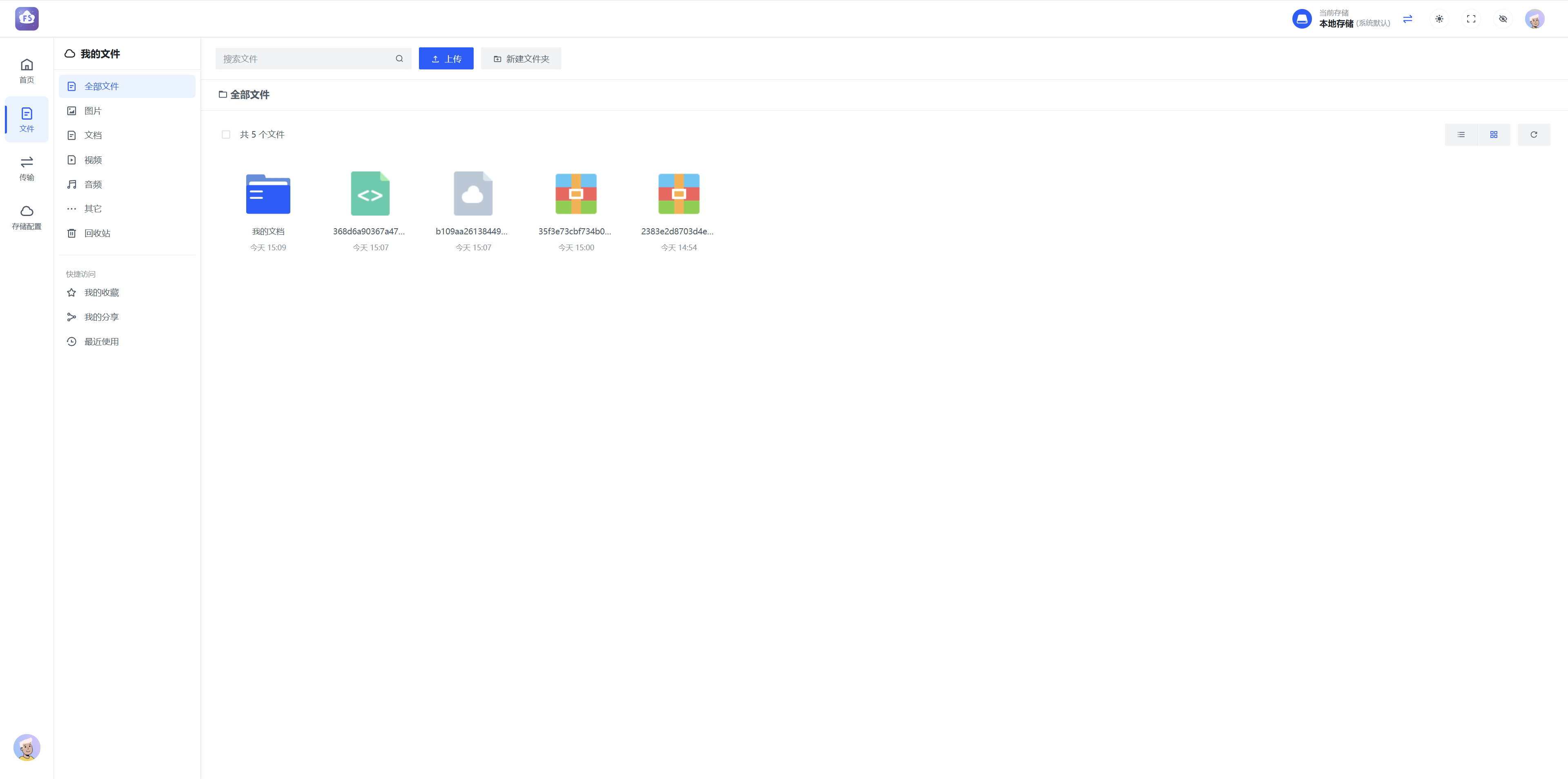Open the 我的文档 folder thumbnail

[268, 194]
